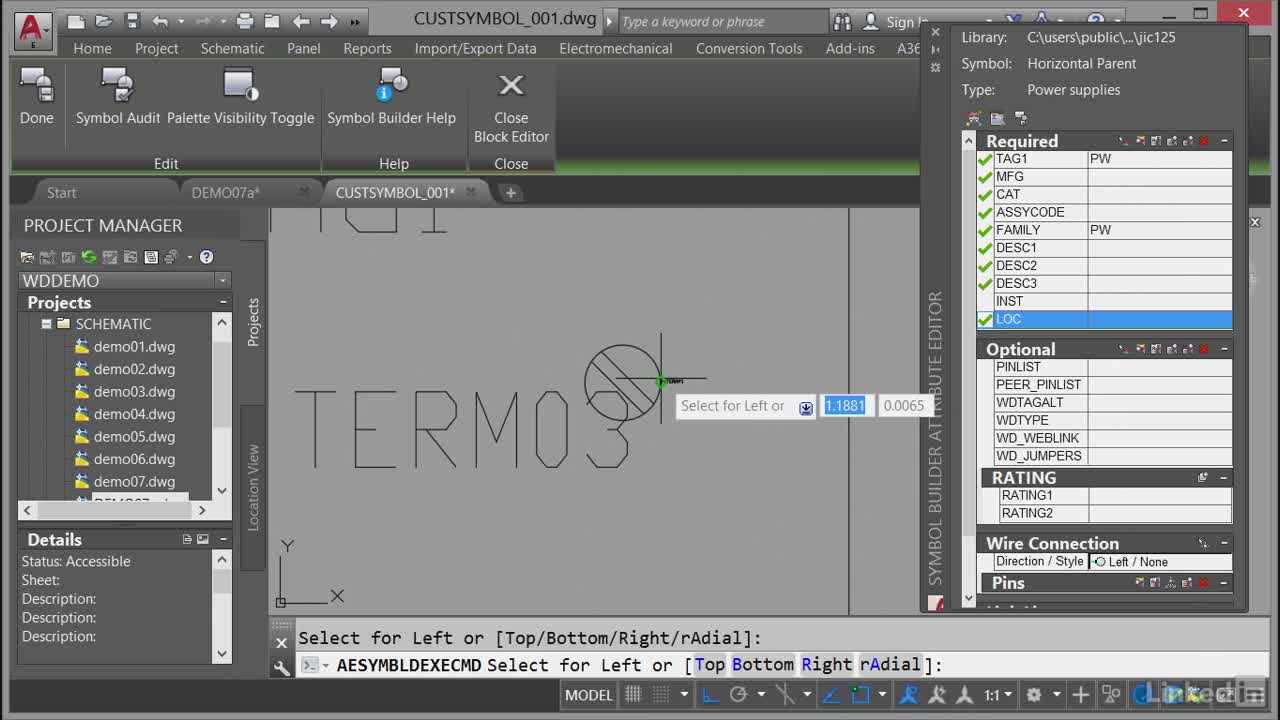Collapse the Pins section
The width and height of the screenshot is (1280, 720).
coord(1224,583)
